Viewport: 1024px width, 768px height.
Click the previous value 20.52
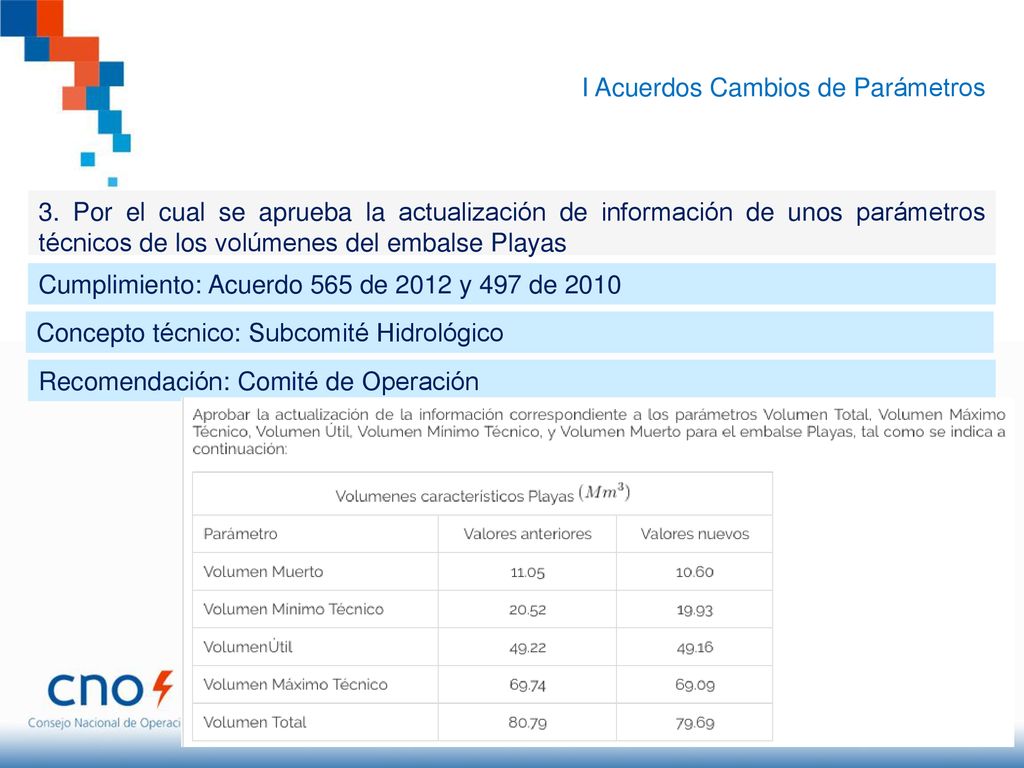(527, 609)
